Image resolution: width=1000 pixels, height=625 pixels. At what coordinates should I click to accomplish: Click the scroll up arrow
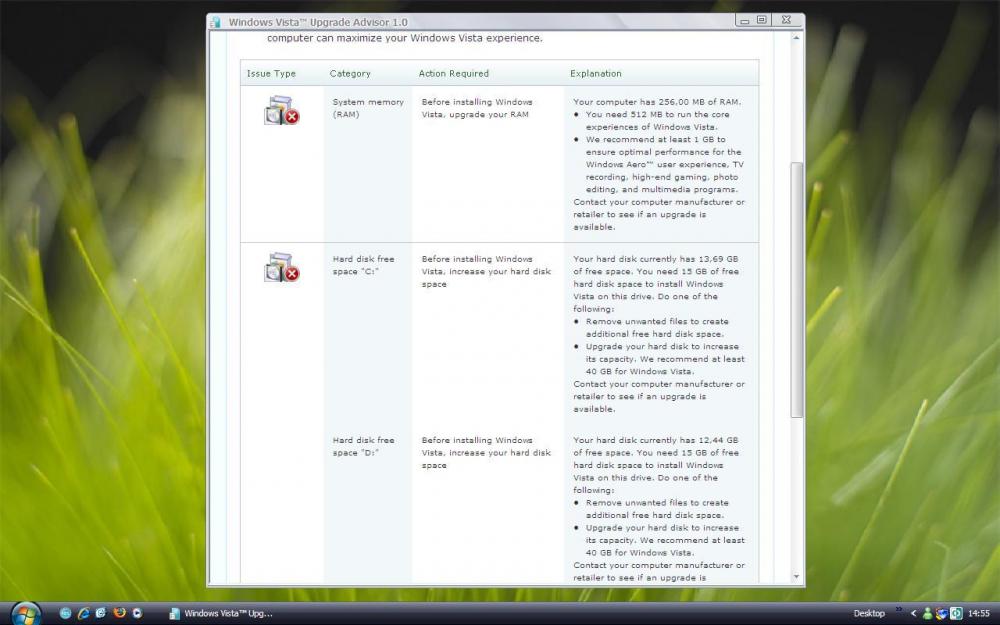click(x=796, y=38)
